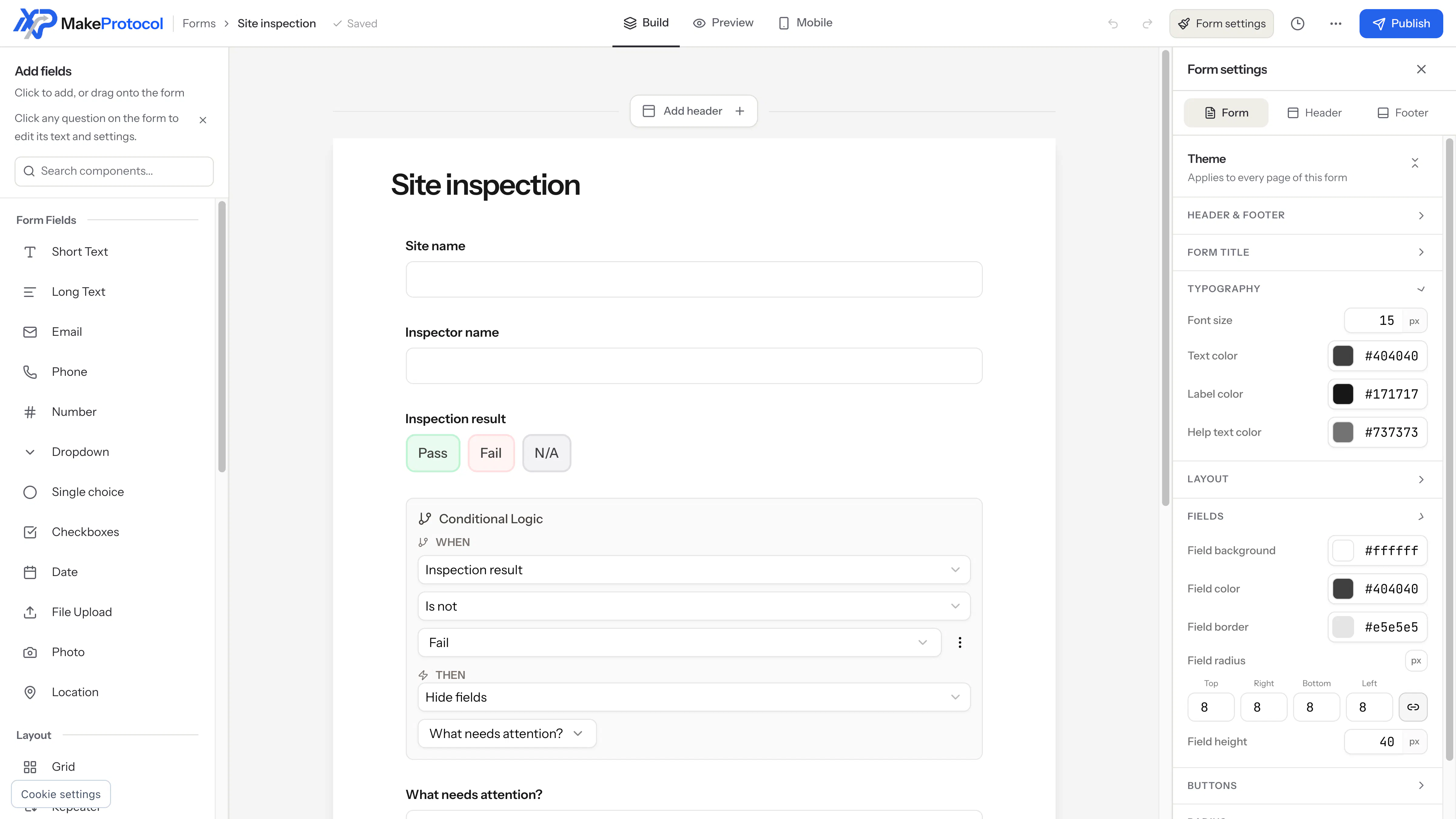Select the Pass inspection result option
The height and width of the screenshot is (819, 1456).
click(x=433, y=453)
